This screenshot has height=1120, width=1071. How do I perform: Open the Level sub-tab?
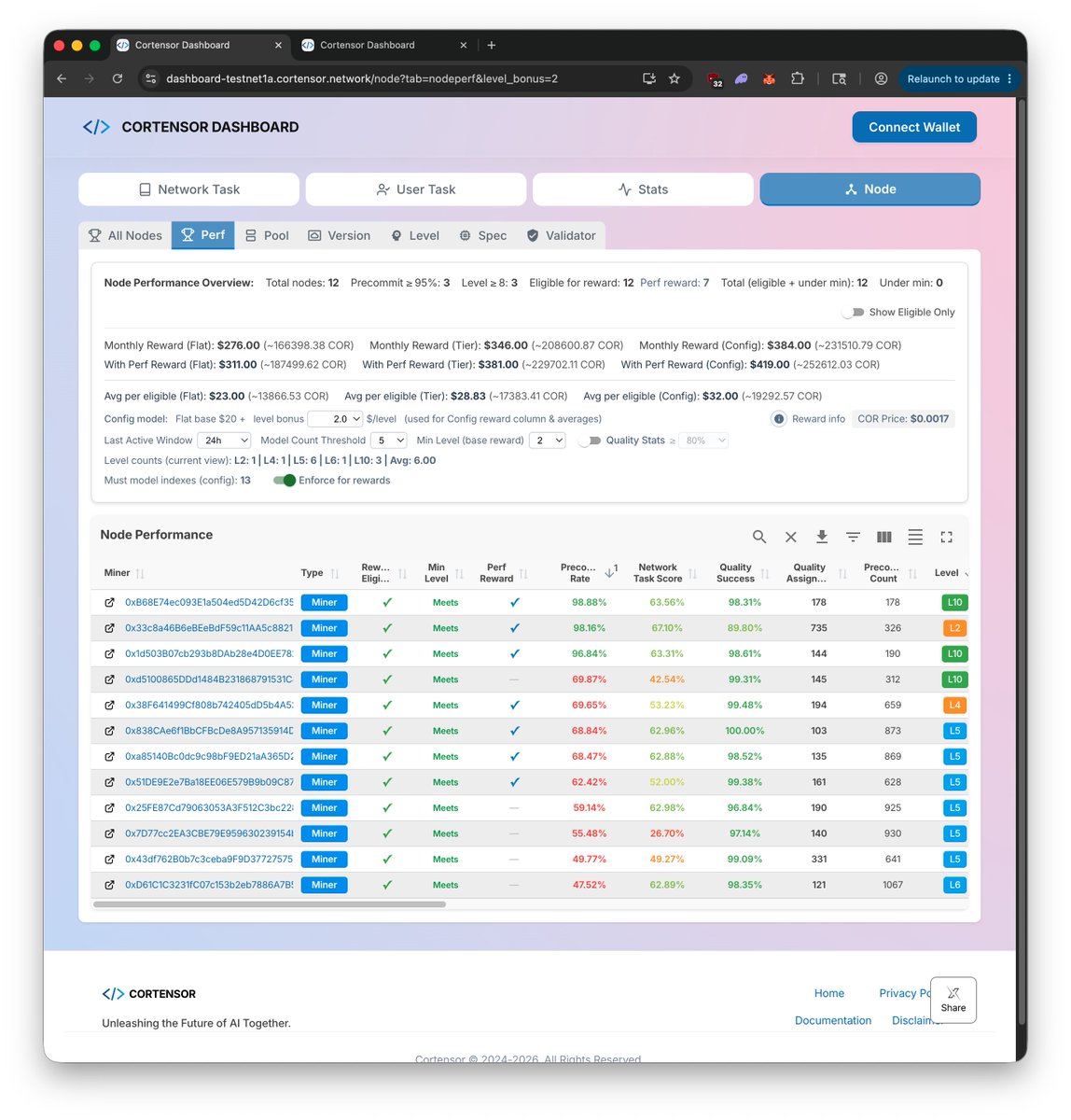(415, 235)
